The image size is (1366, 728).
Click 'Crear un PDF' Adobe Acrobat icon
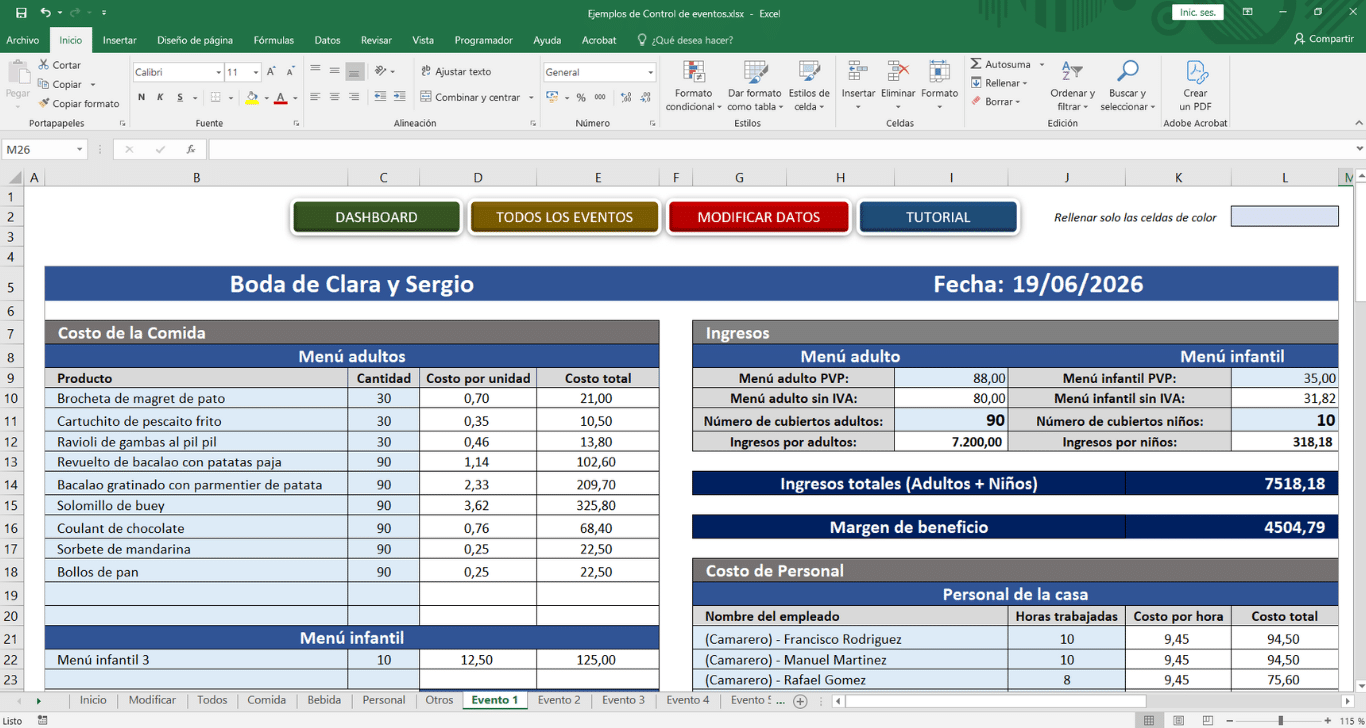1196,72
